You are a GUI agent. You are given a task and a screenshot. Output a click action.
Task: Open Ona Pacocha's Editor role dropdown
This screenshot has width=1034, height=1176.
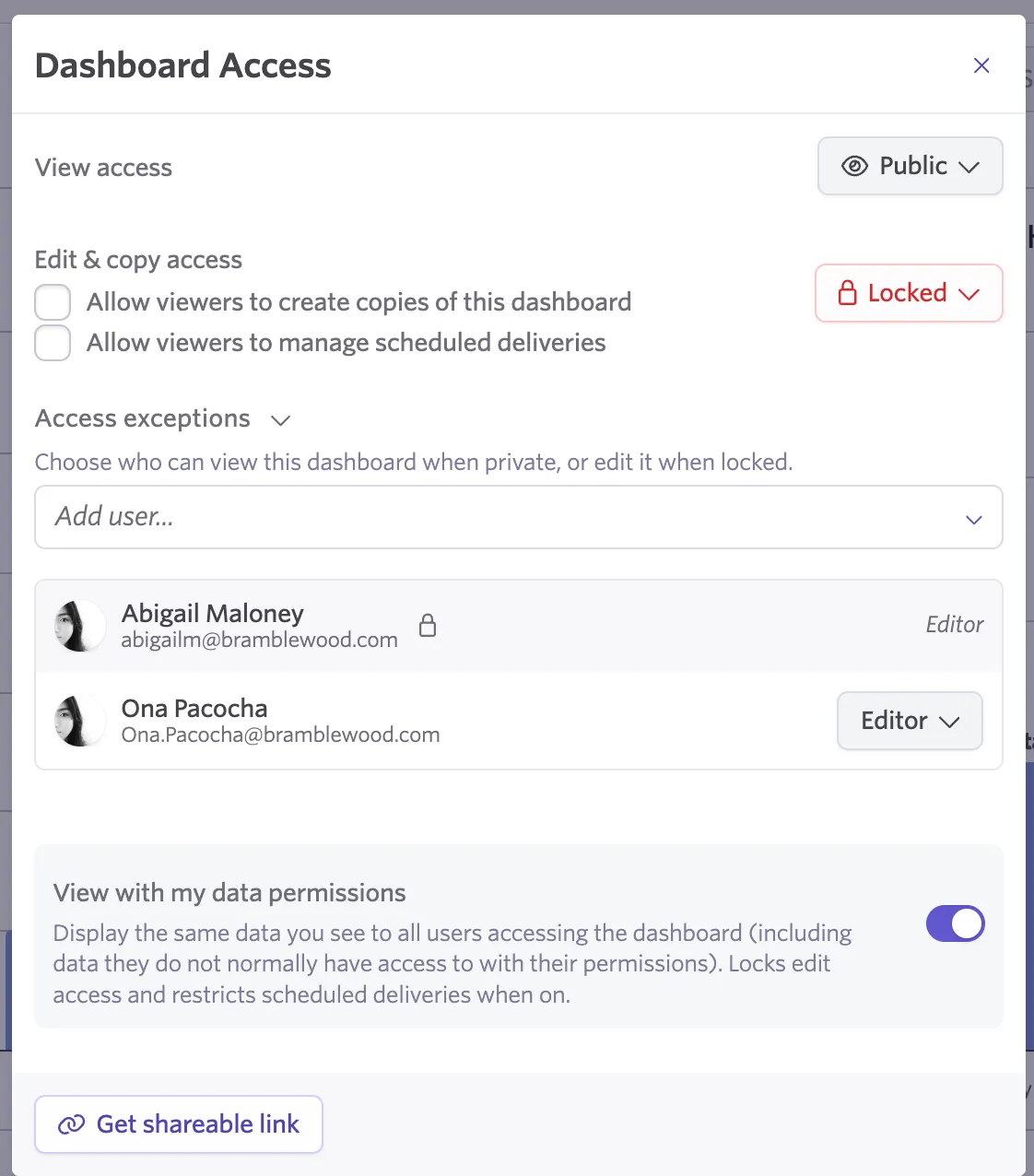[910, 721]
